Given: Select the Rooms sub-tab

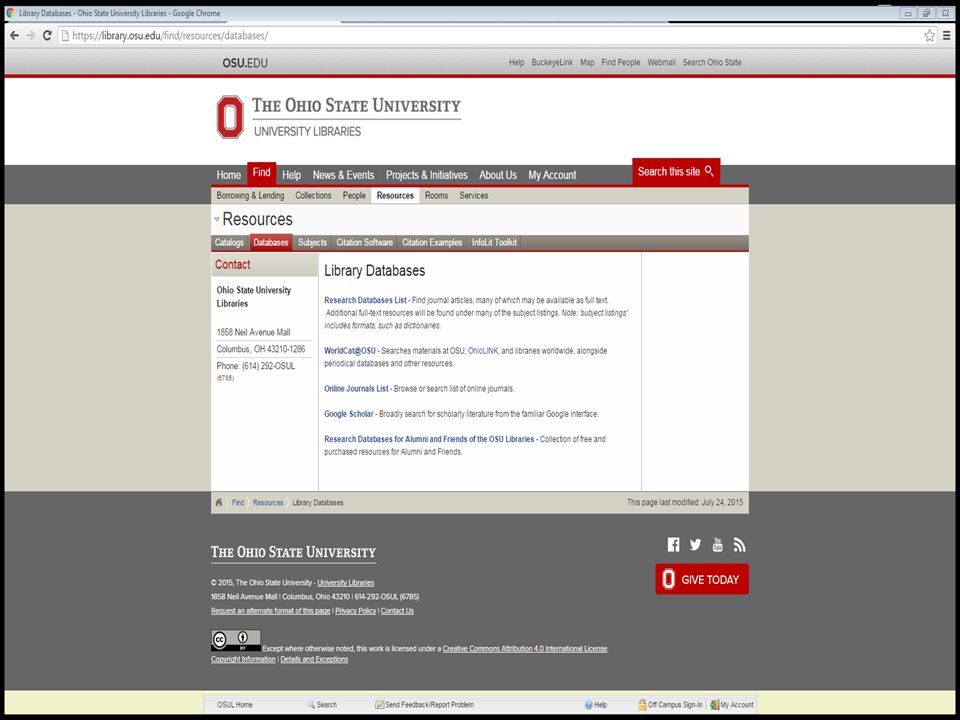Looking at the screenshot, I should point(436,195).
